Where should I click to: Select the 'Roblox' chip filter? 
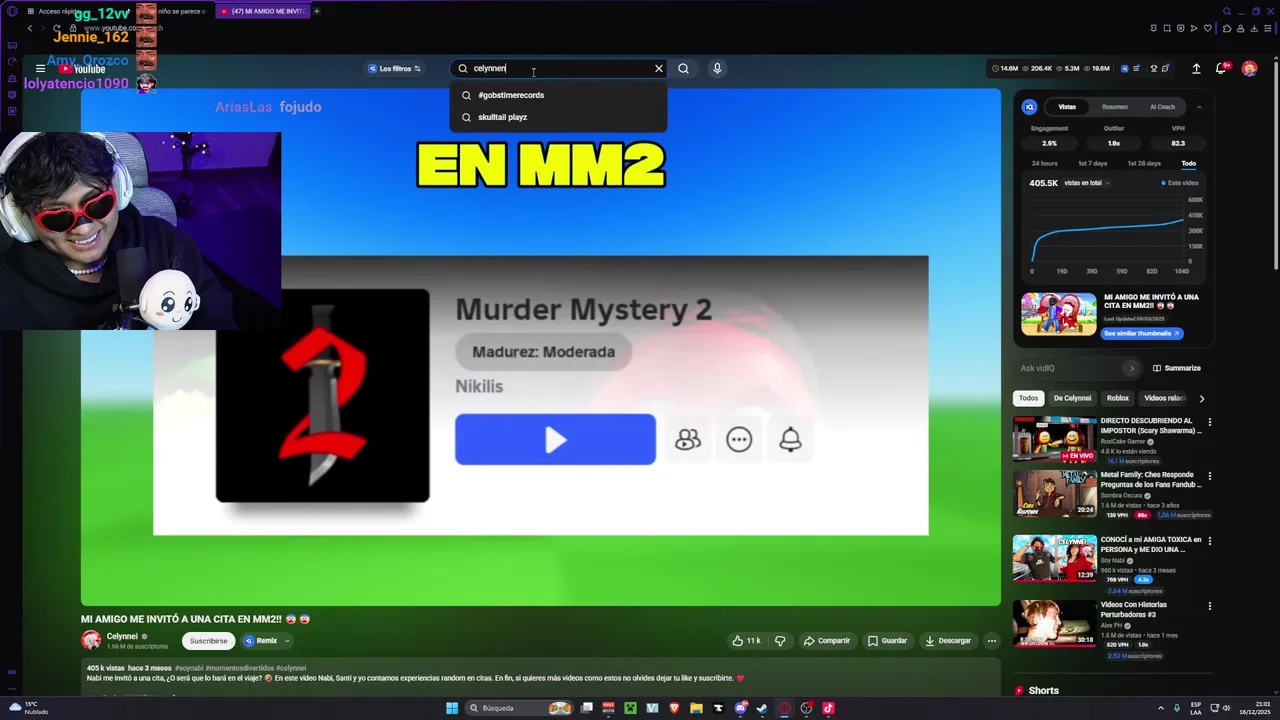[1117, 398]
